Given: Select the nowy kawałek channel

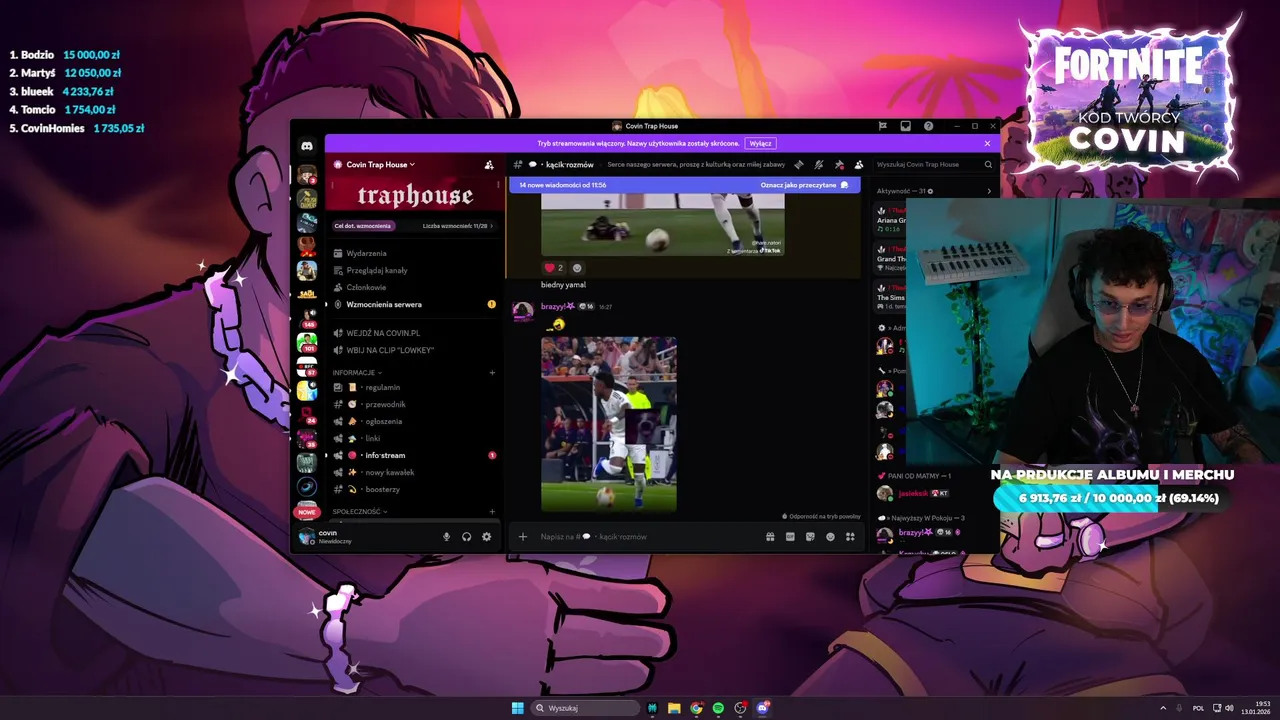Looking at the screenshot, I should 415,472.
